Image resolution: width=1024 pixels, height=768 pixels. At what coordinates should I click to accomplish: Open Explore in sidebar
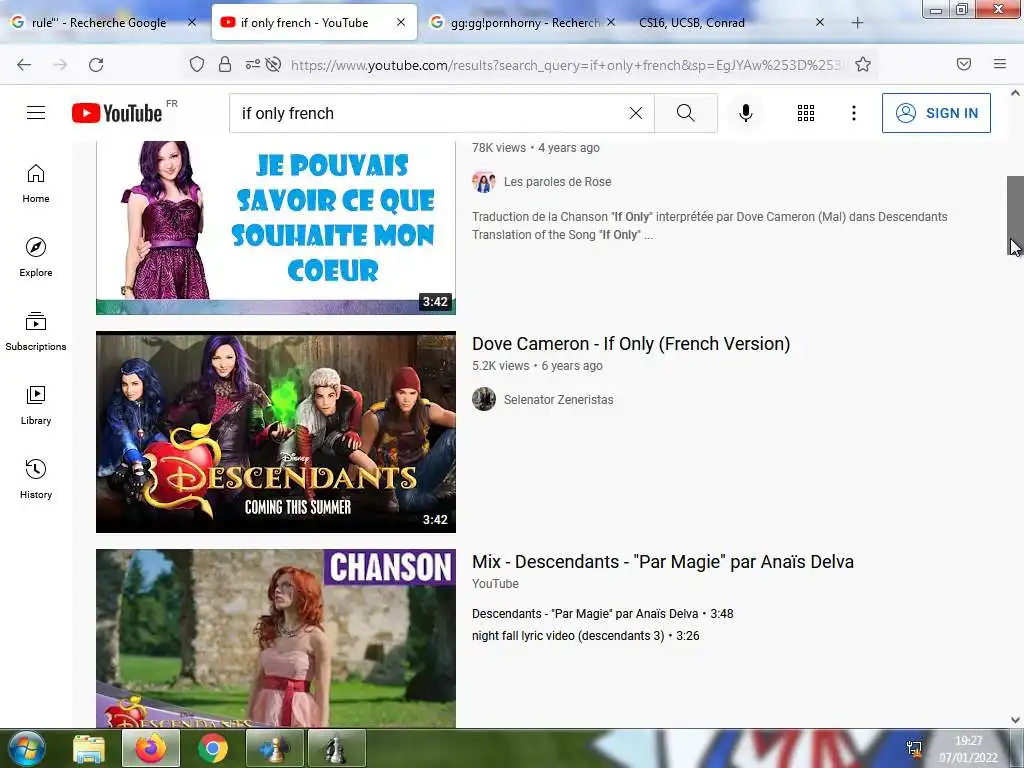(x=36, y=257)
